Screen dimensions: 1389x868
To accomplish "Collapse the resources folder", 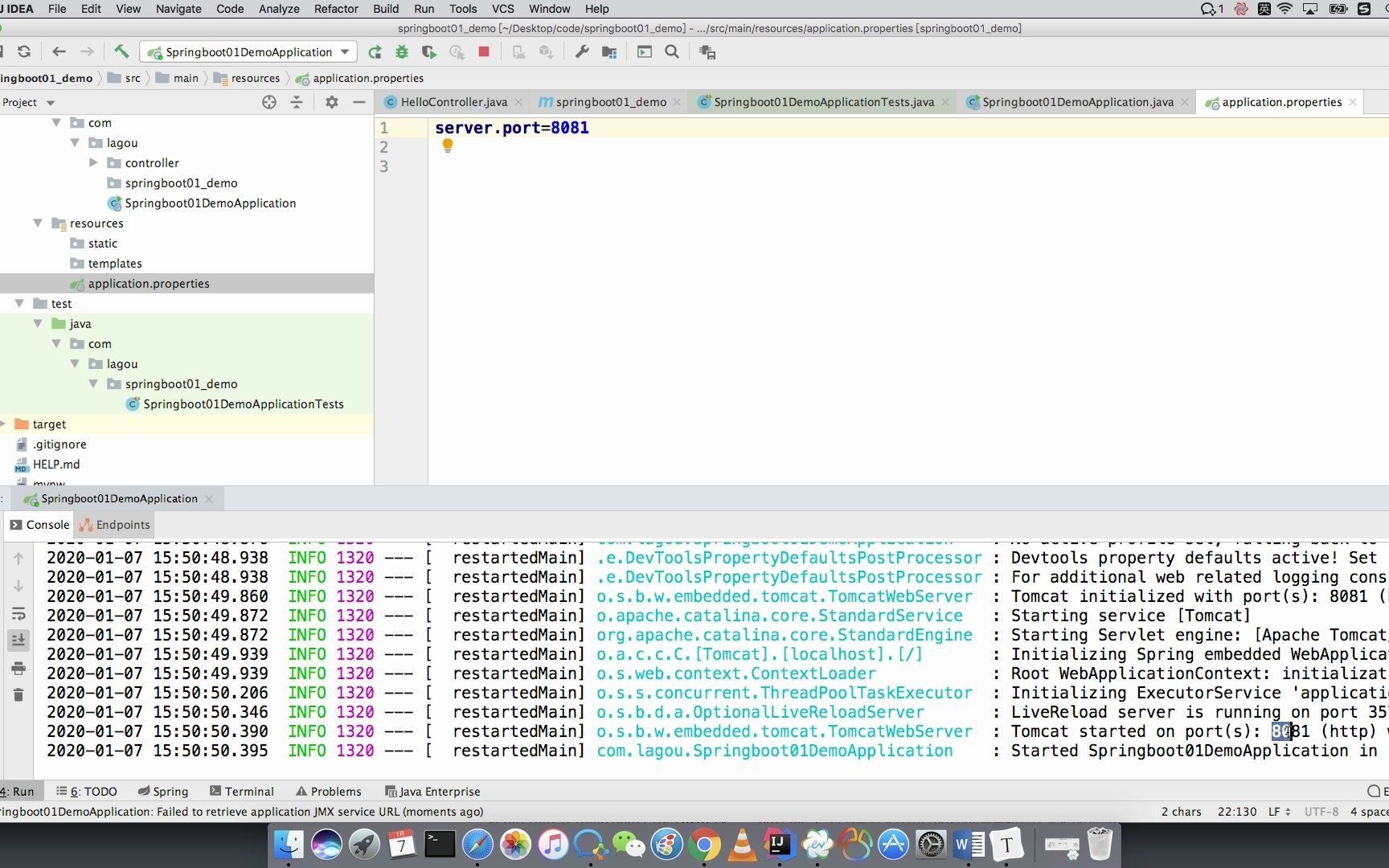I will [x=38, y=223].
